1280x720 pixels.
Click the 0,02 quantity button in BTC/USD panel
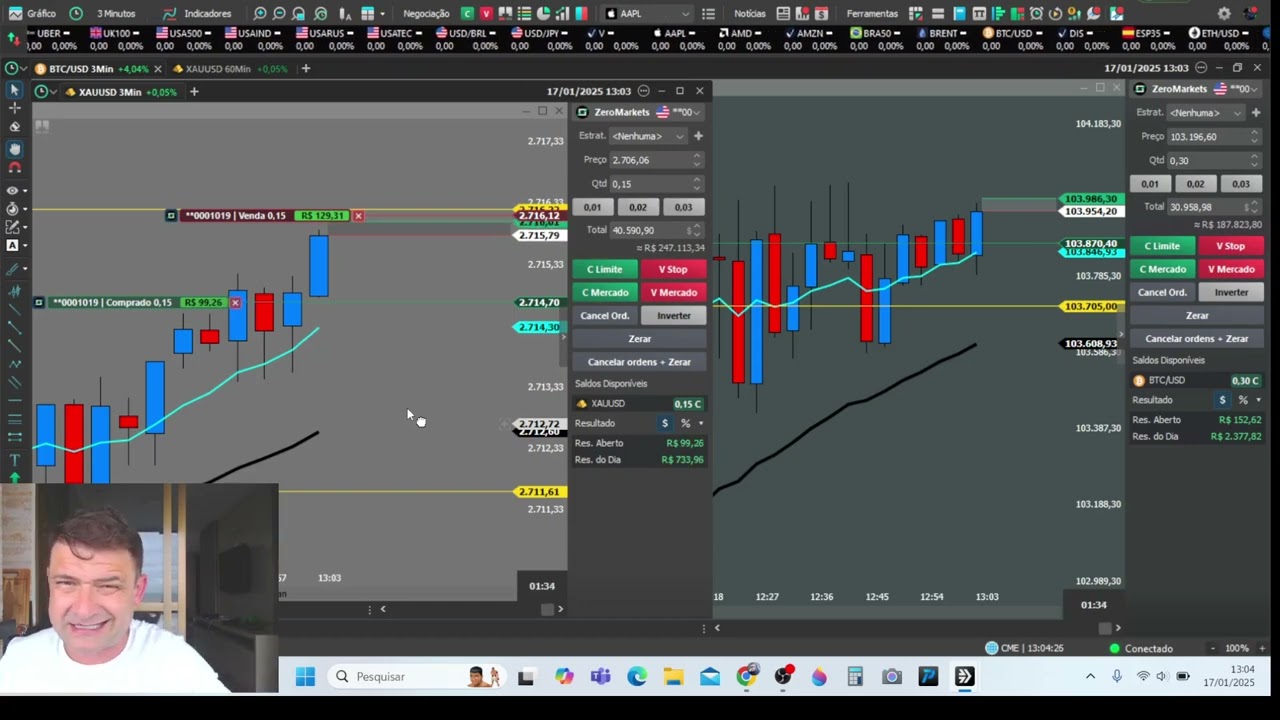1196,184
